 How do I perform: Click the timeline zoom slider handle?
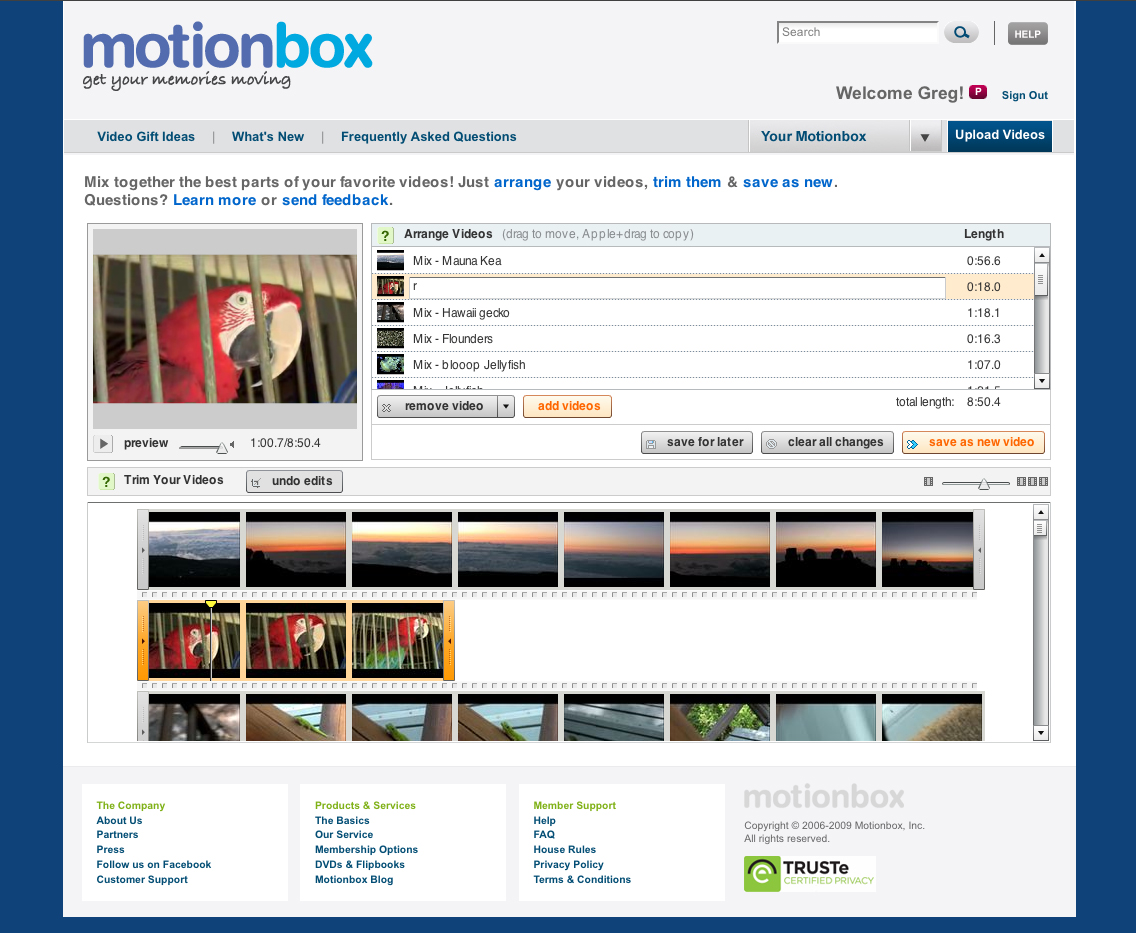(x=983, y=484)
